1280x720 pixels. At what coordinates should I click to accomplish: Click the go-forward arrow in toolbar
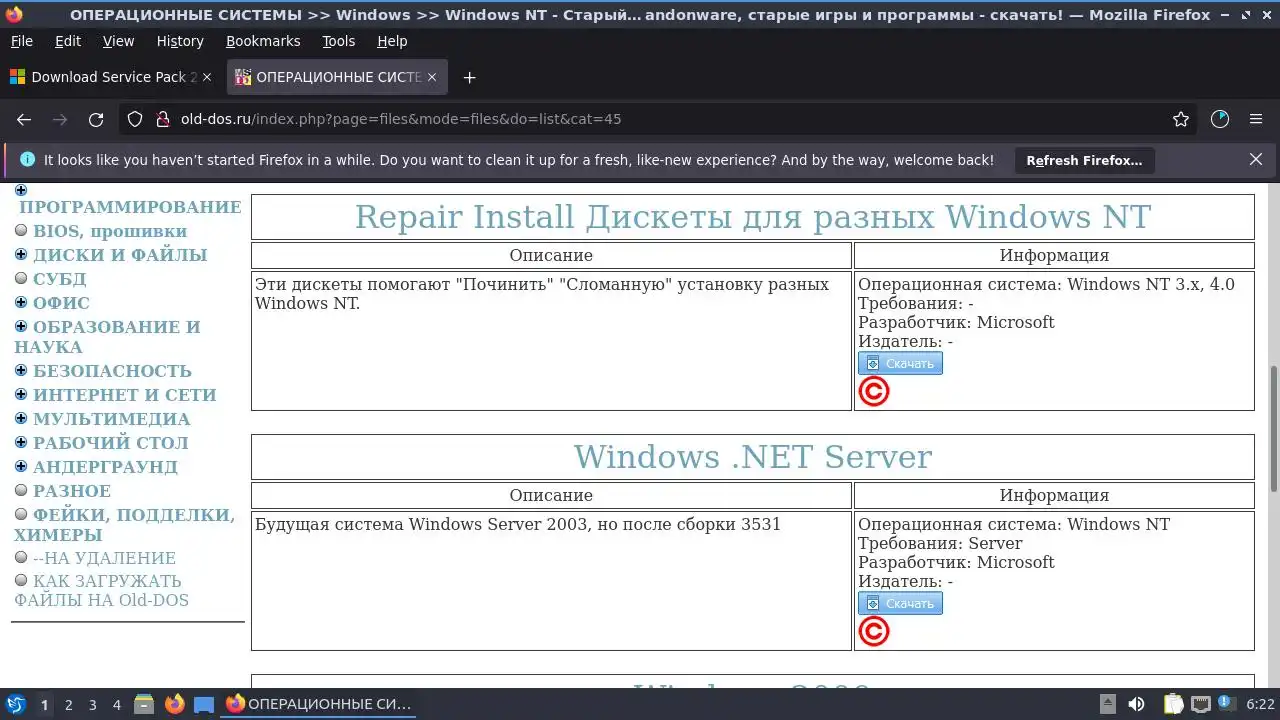pyautogui.click(x=60, y=119)
